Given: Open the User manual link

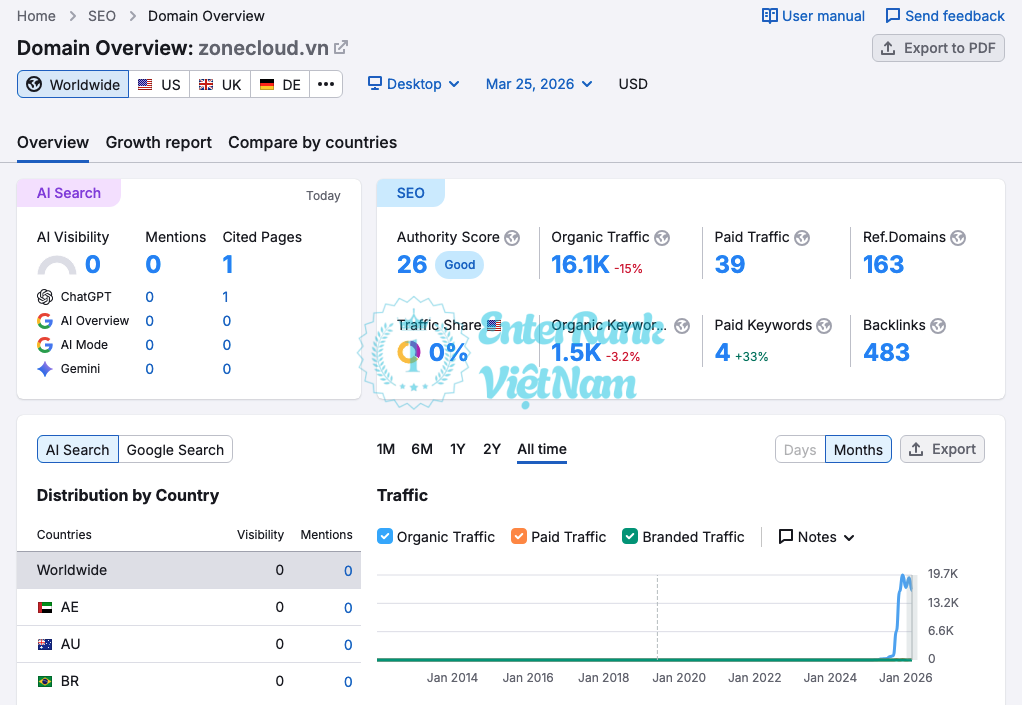Looking at the screenshot, I should tap(813, 15).
